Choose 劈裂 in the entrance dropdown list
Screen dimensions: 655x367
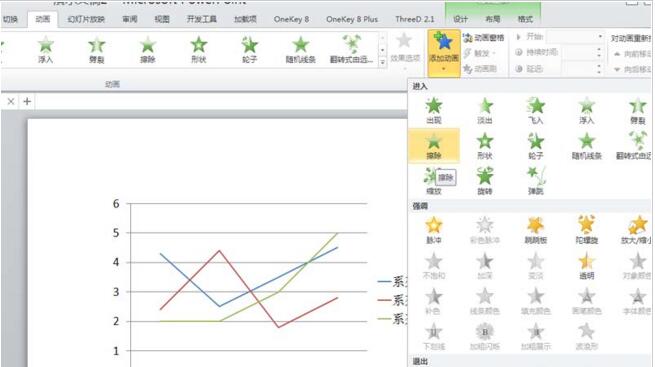(x=637, y=111)
